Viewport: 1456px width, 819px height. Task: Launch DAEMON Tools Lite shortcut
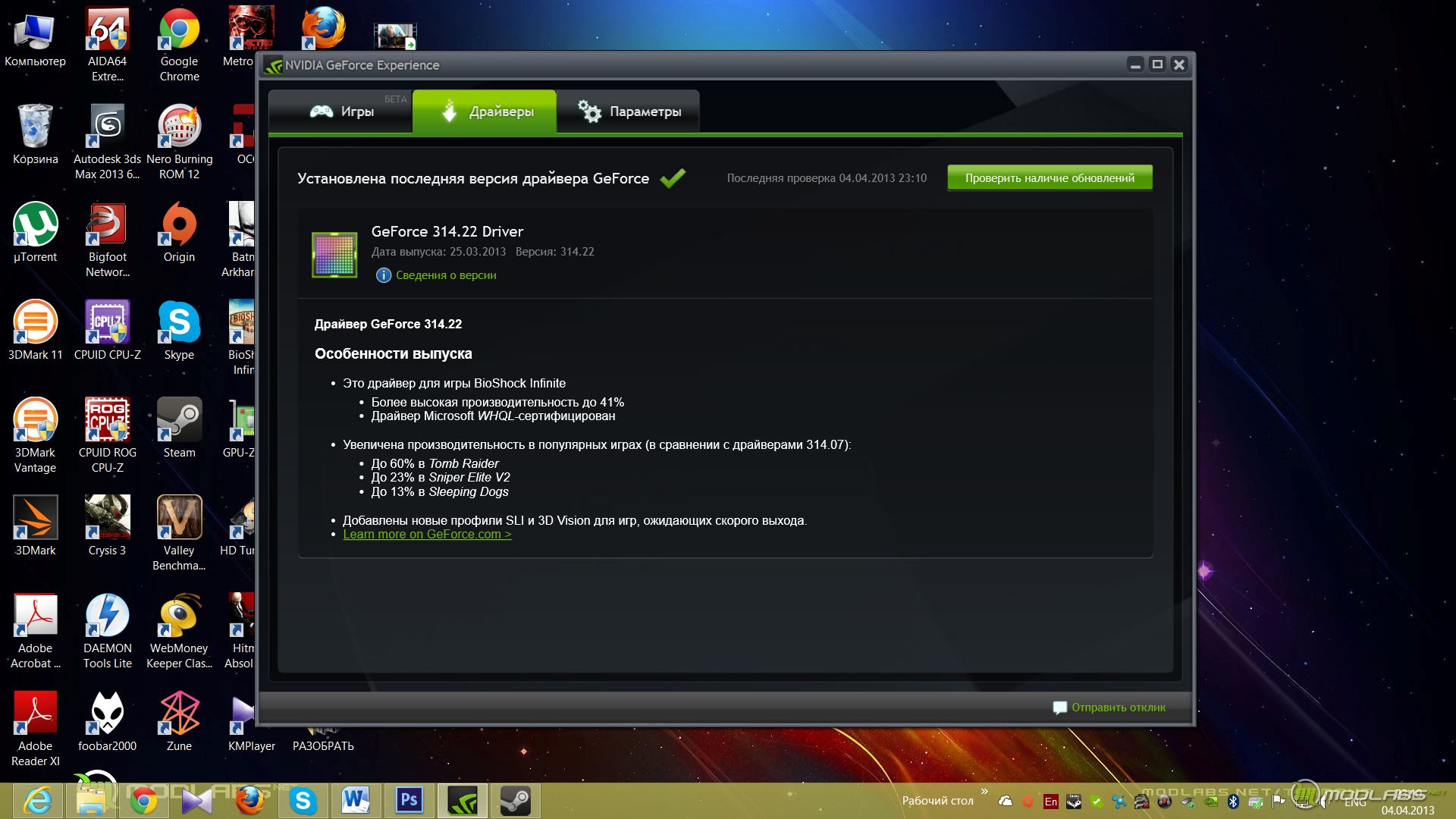pos(107,631)
